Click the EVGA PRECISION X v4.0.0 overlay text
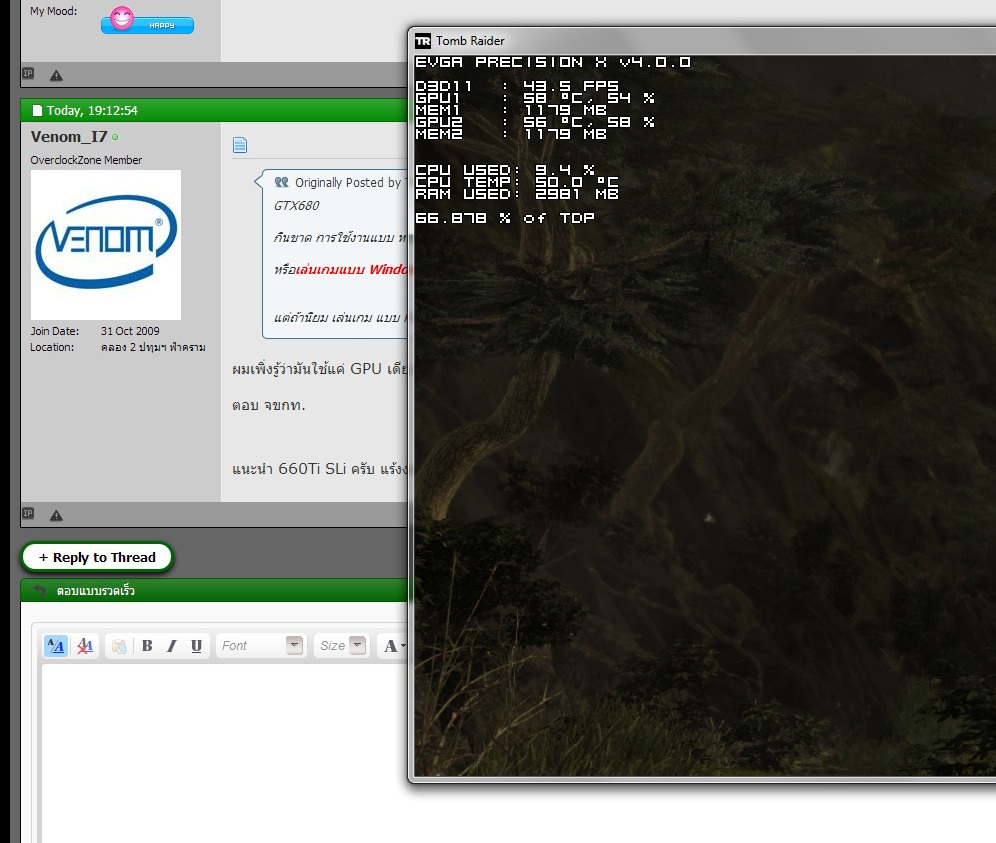The width and height of the screenshot is (996, 843). [553, 62]
